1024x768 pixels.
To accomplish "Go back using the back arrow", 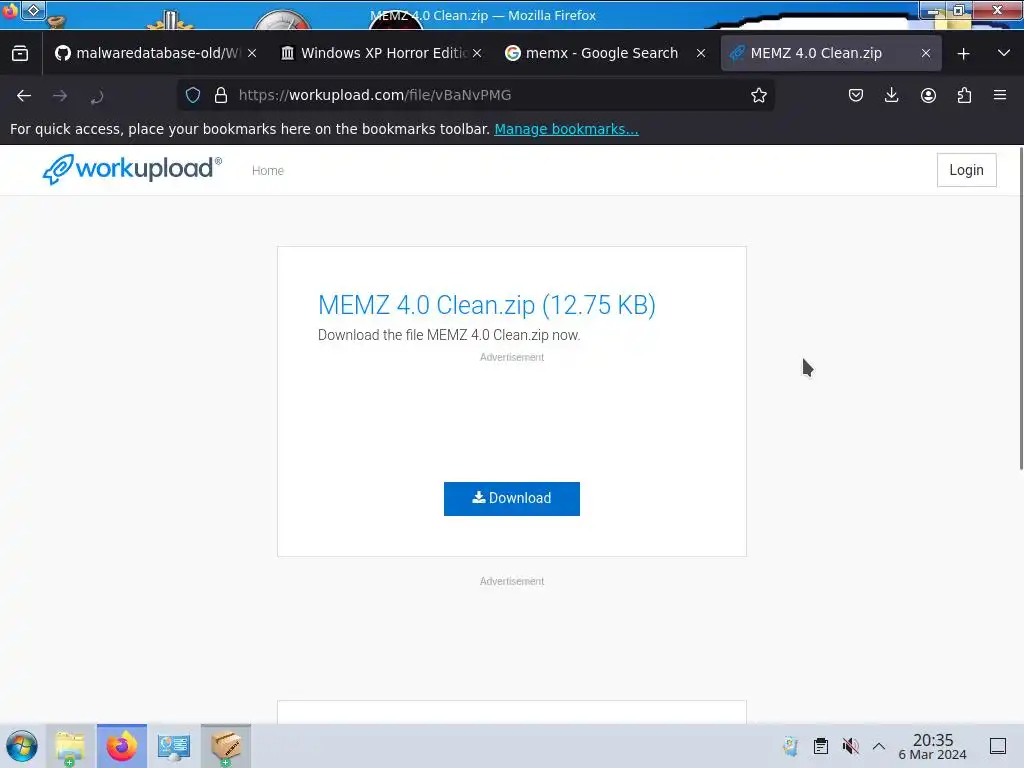I will point(24,96).
